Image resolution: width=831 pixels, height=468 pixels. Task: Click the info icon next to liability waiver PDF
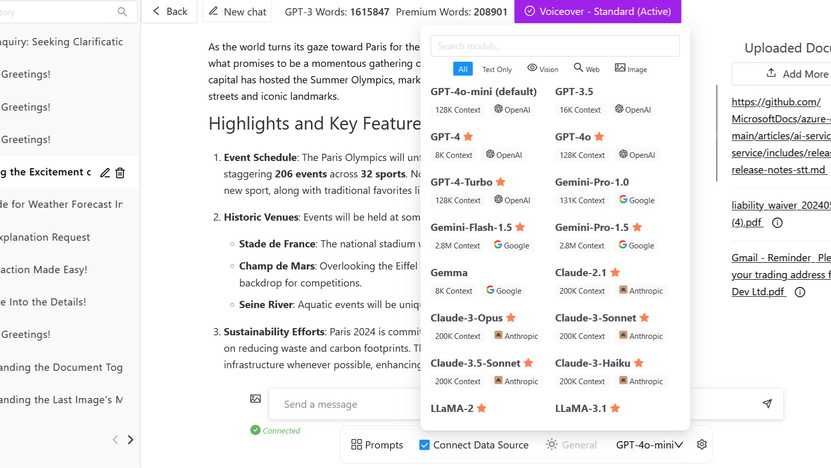[777, 223]
